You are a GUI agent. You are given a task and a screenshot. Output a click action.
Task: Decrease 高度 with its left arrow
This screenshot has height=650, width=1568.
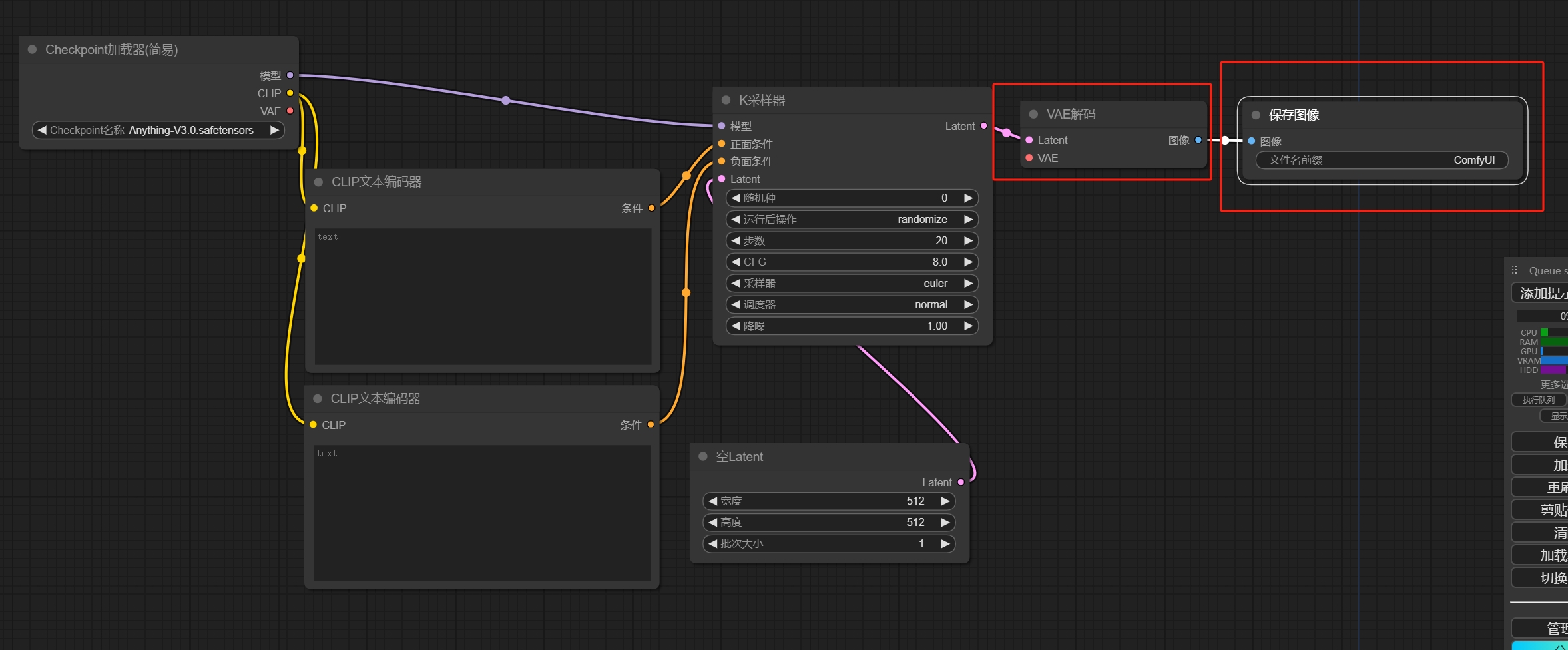[x=712, y=522]
